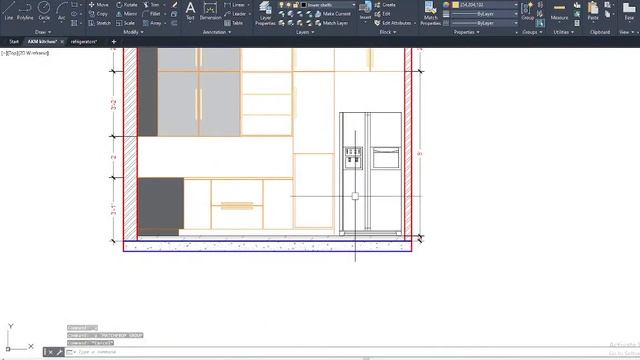This screenshot has width=640, height=360.
Task: Activate the Trim command
Action: pyautogui.click(x=151, y=5)
